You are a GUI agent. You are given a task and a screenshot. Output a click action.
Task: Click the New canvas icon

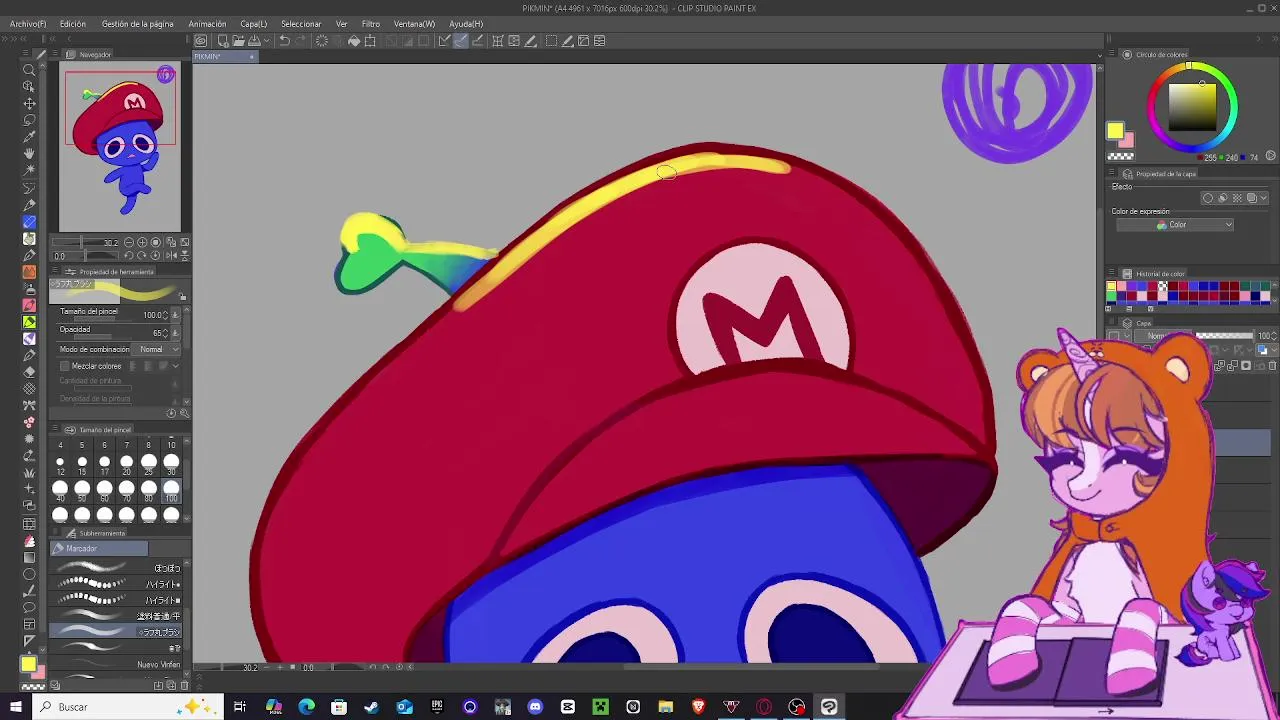pyautogui.click(x=223, y=41)
